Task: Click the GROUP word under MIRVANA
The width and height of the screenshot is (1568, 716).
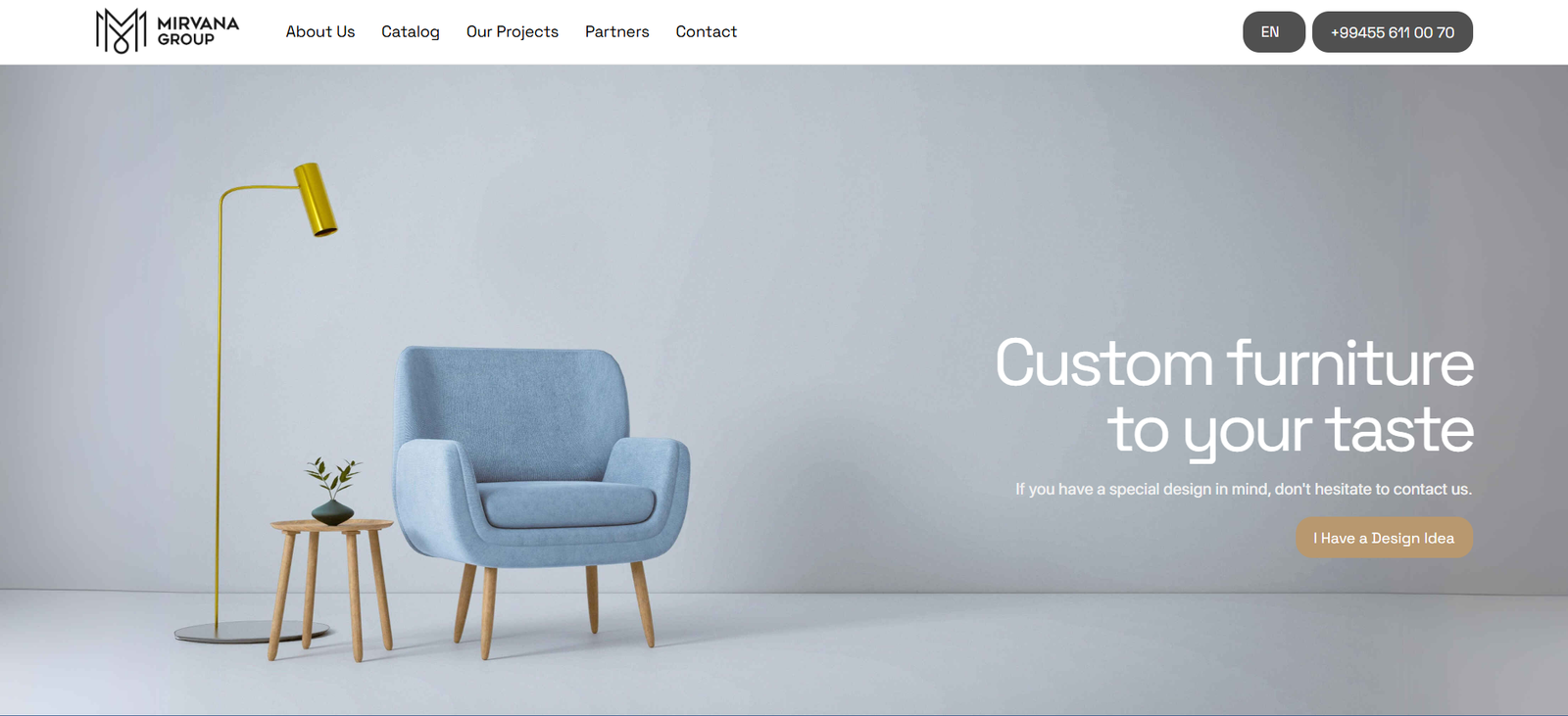Action: (x=186, y=39)
